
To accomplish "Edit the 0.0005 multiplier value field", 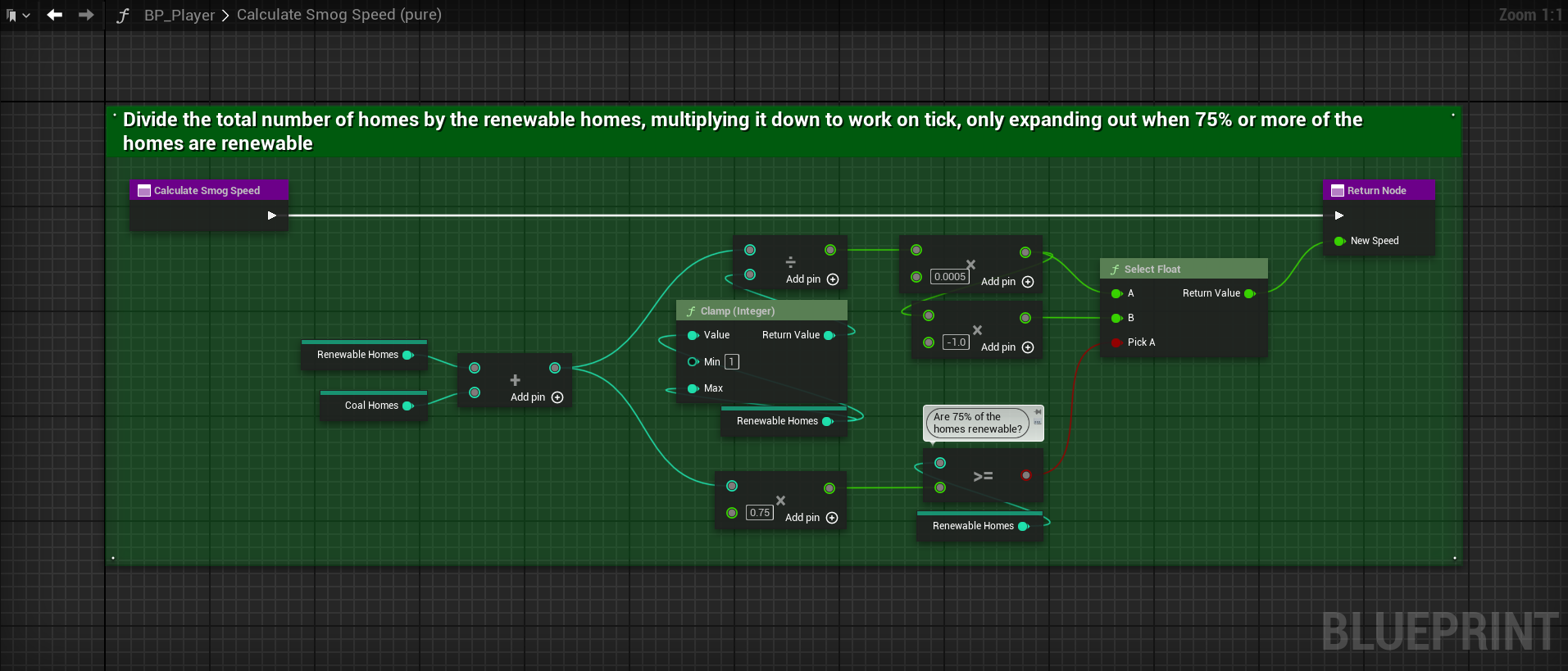I will 950,277.
